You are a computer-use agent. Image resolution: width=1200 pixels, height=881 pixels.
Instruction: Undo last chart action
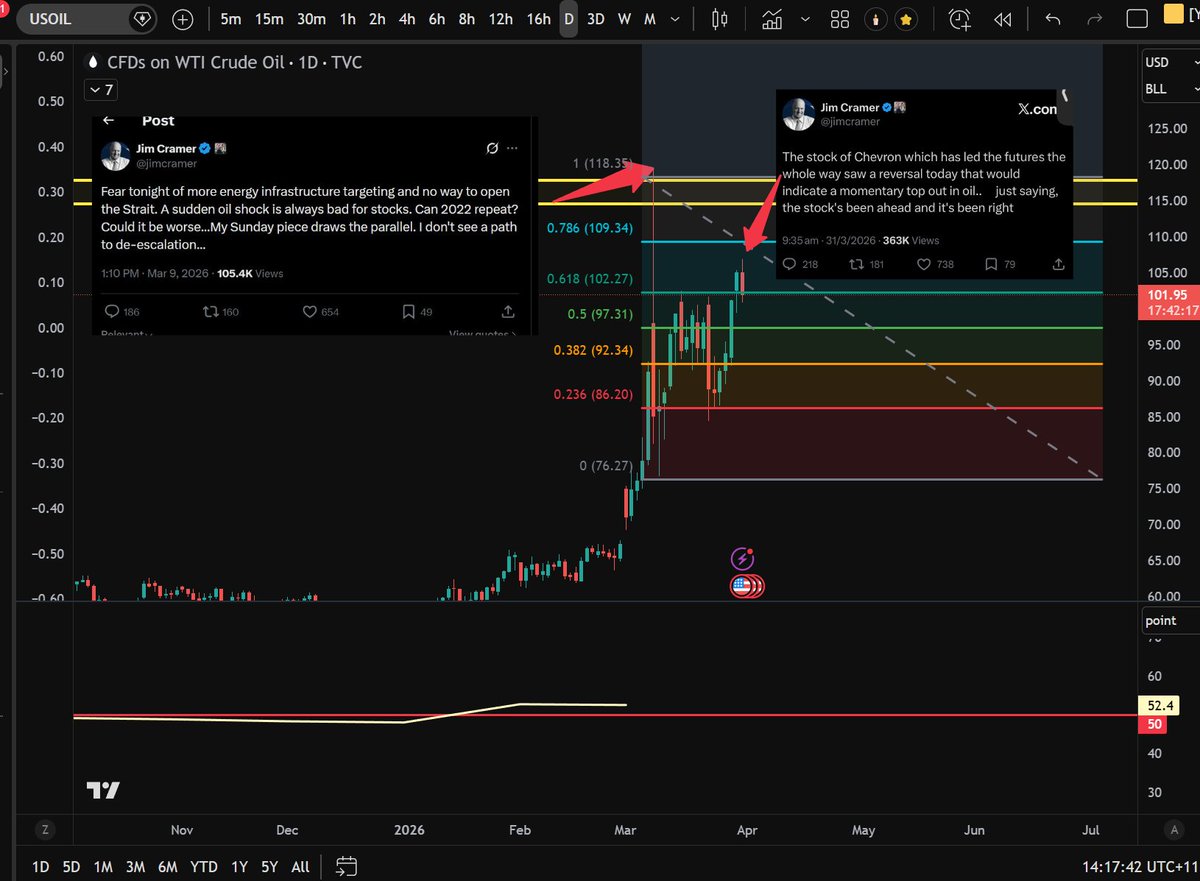click(x=1052, y=19)
